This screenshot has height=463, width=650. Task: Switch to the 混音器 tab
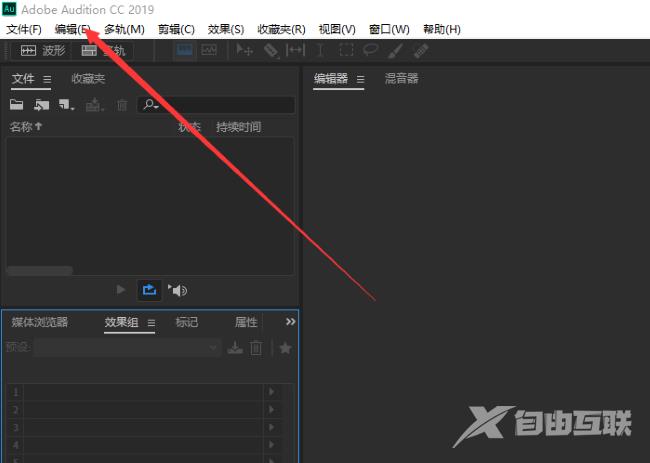click(401, 79)
